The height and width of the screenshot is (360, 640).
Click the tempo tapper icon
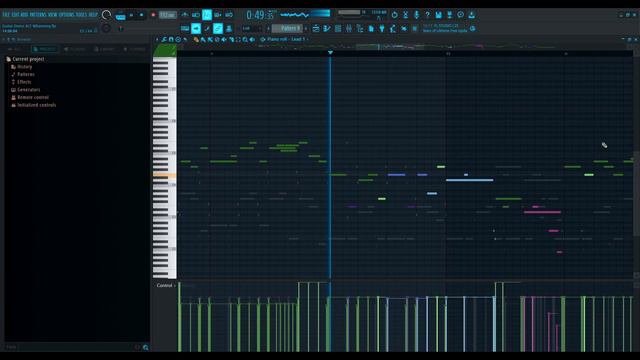tap(393, 28)
